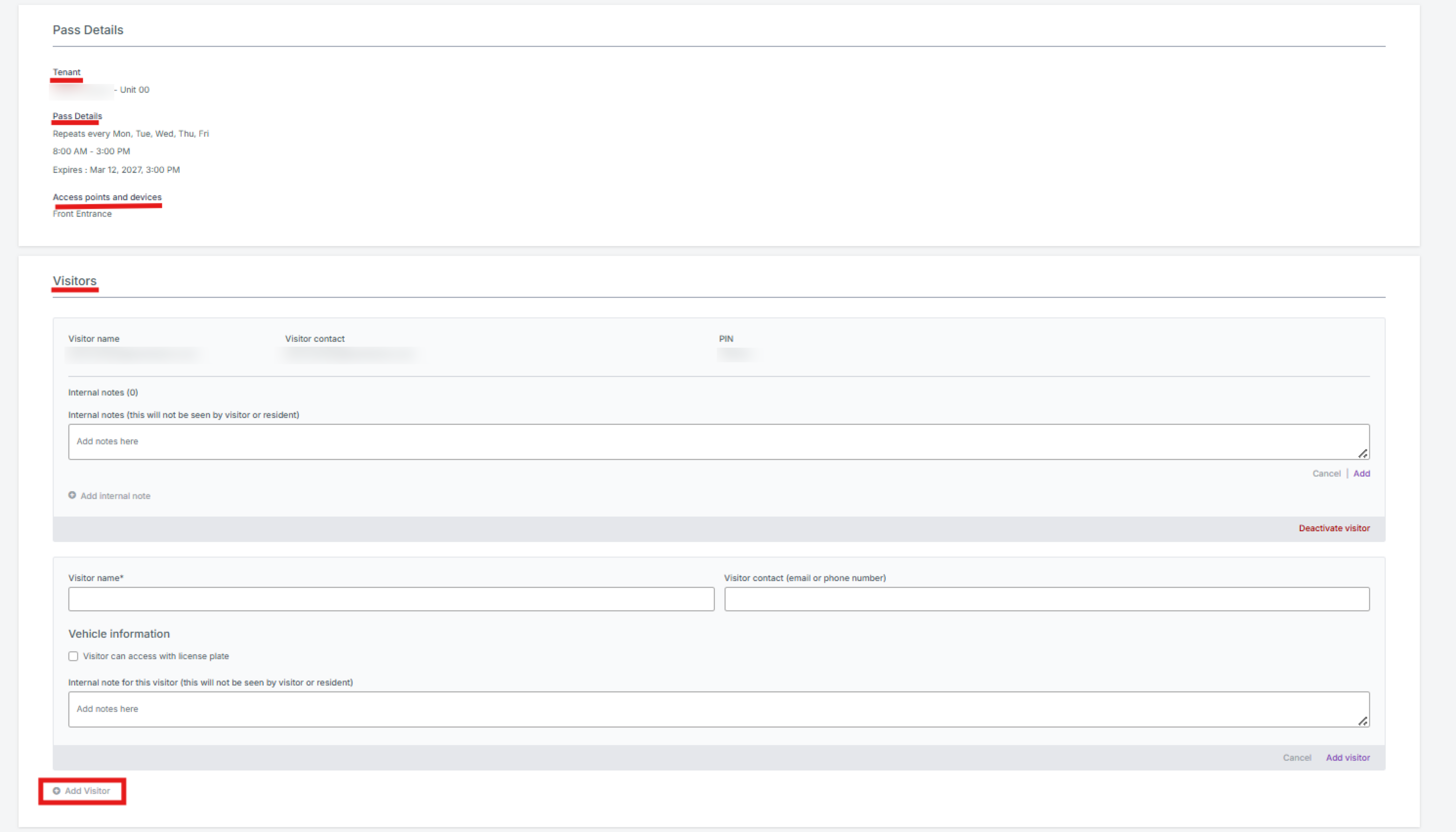Image resolution: width=1456 pixels, height=832 pixels.
Task: Deactivate the existing visitor
Action: [x=1334, y=528]
